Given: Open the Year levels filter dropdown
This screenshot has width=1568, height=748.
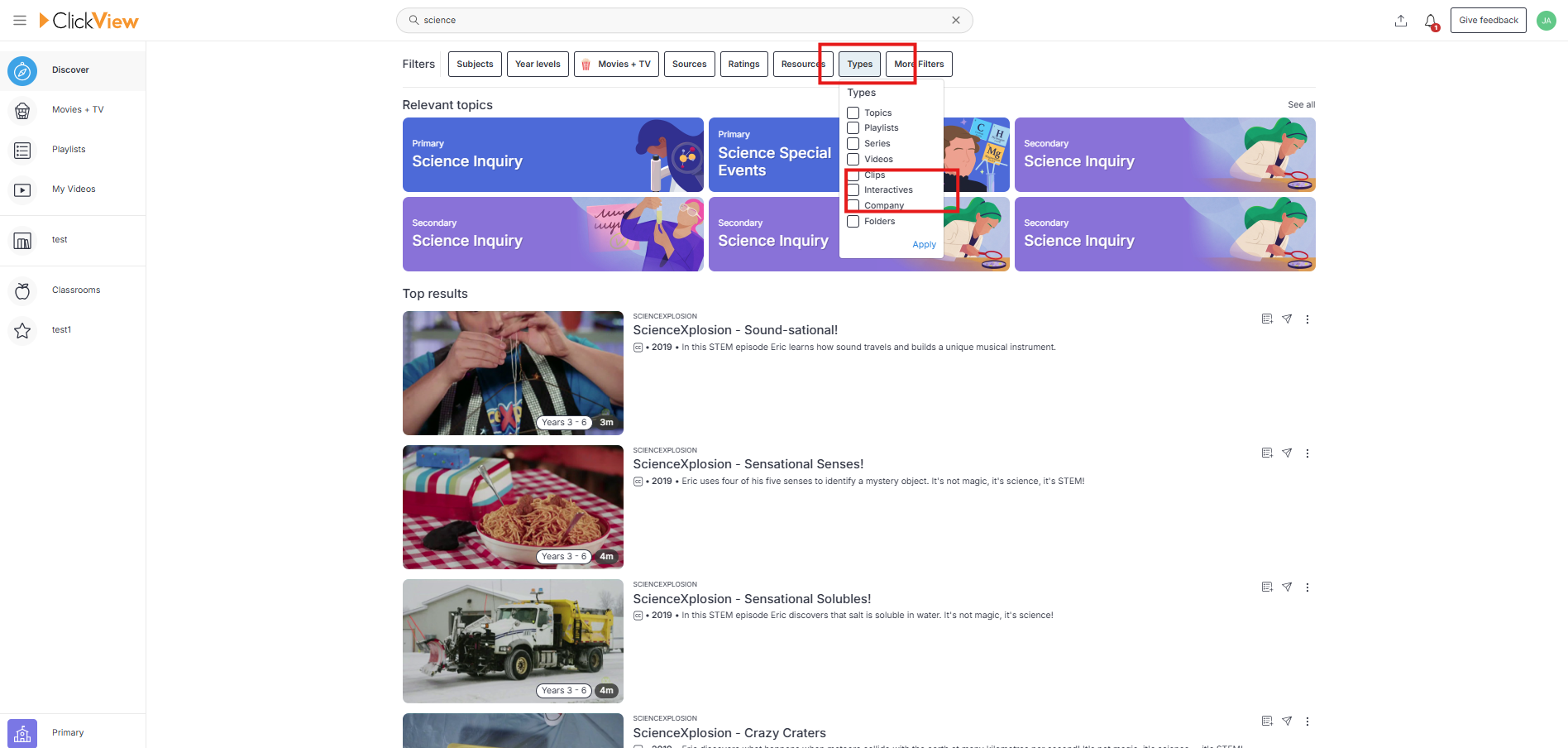Looking at the screenshot, I should pyautogui.click(x=538, y=64).
